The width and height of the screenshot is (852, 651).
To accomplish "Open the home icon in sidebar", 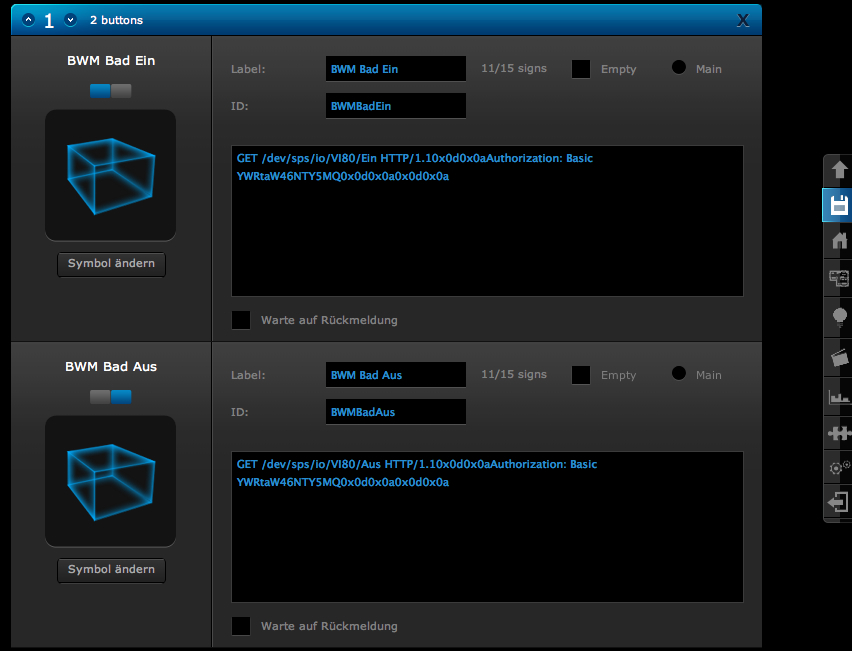I will [x=840, y=241].
